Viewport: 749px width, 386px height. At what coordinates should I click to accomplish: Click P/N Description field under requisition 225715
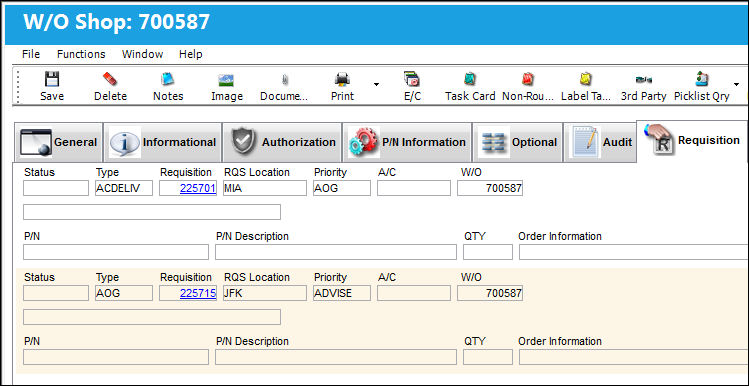pos(336,357)
